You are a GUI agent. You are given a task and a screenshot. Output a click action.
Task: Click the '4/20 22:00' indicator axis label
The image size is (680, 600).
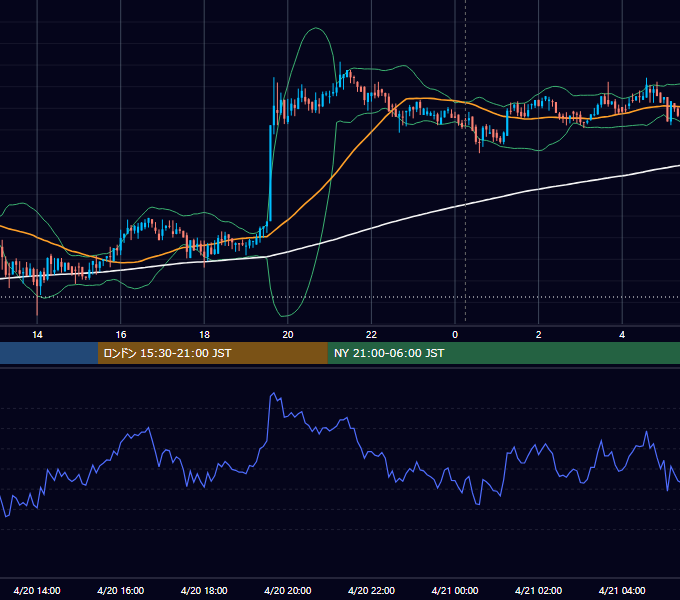click(x=371, y=590)
